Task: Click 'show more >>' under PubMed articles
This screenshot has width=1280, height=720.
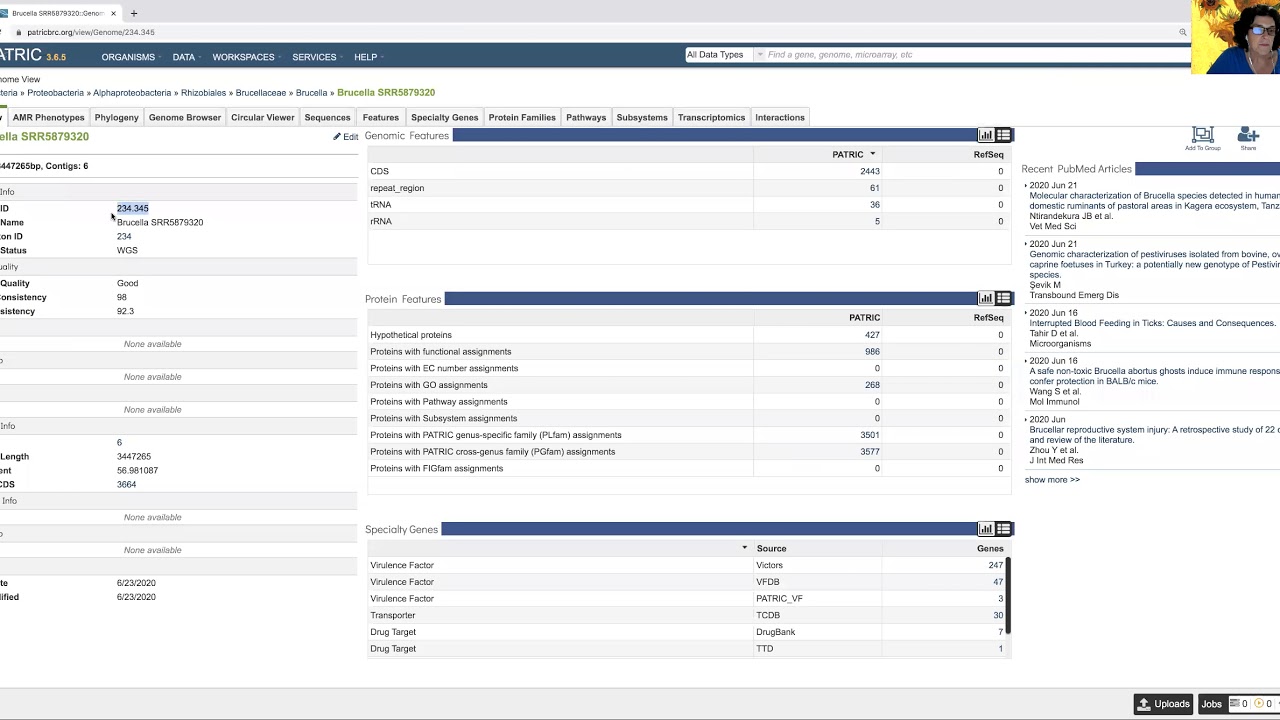Action: point(1052,480)
